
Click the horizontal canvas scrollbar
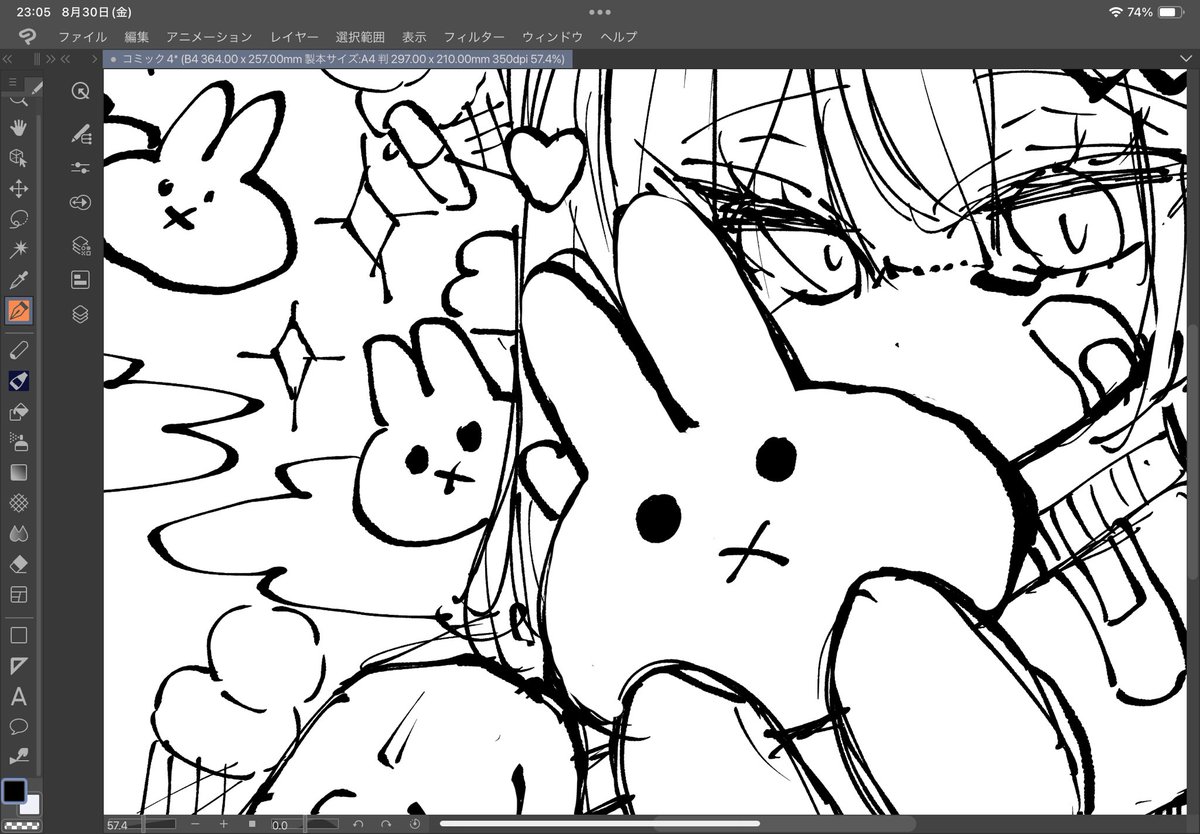[x=600, y=824]
